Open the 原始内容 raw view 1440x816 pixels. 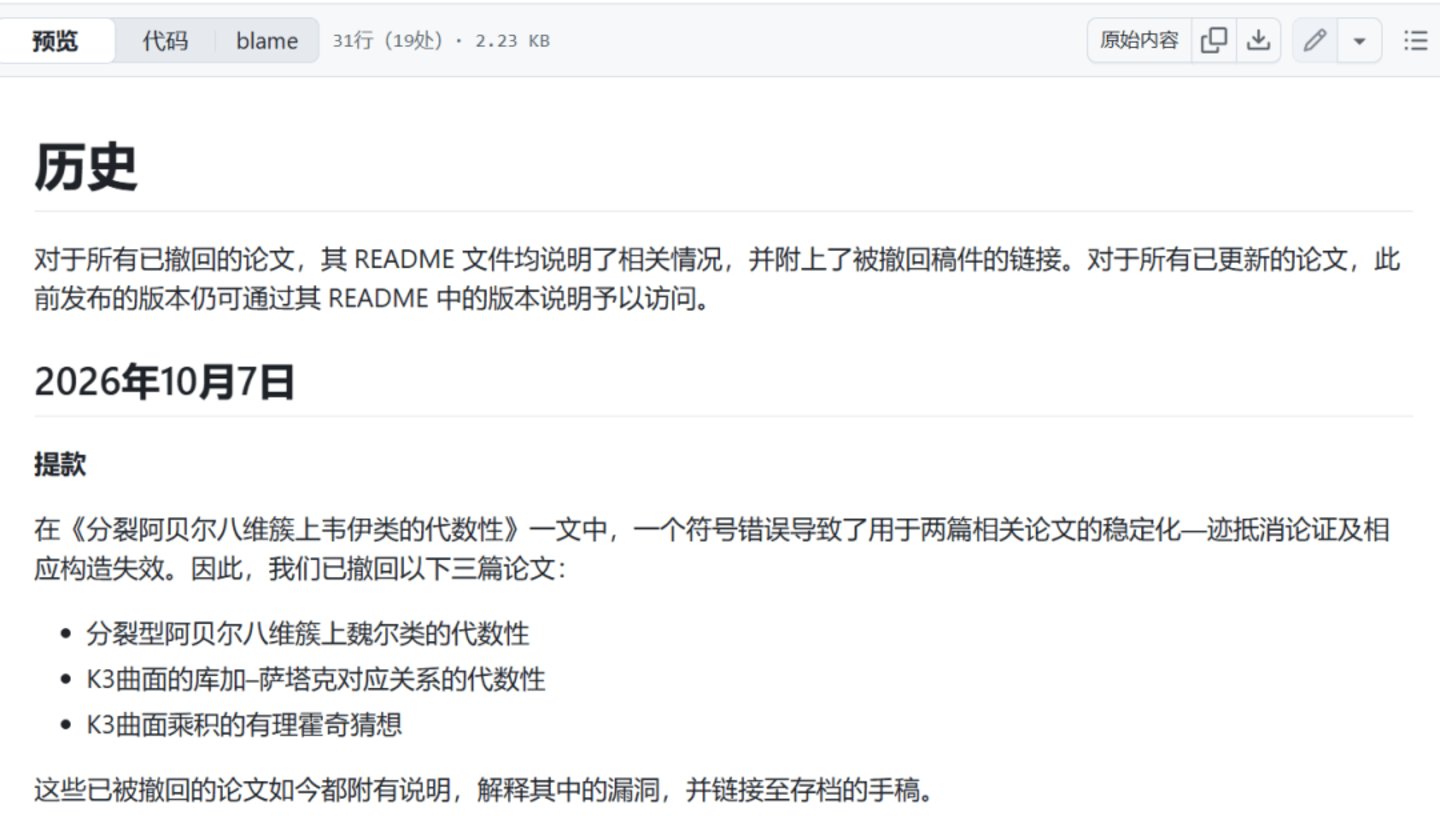click(x=1139, y=41)
